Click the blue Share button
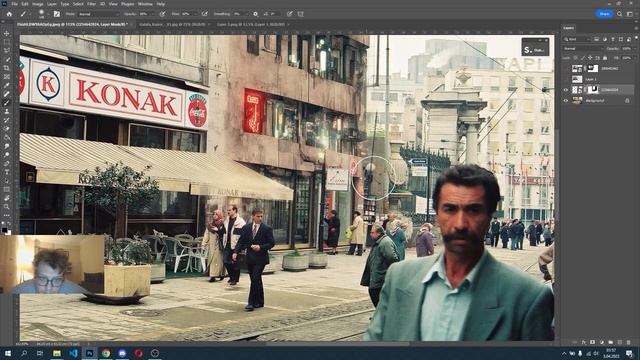This screenshot has width=640, height=360. 604,14
